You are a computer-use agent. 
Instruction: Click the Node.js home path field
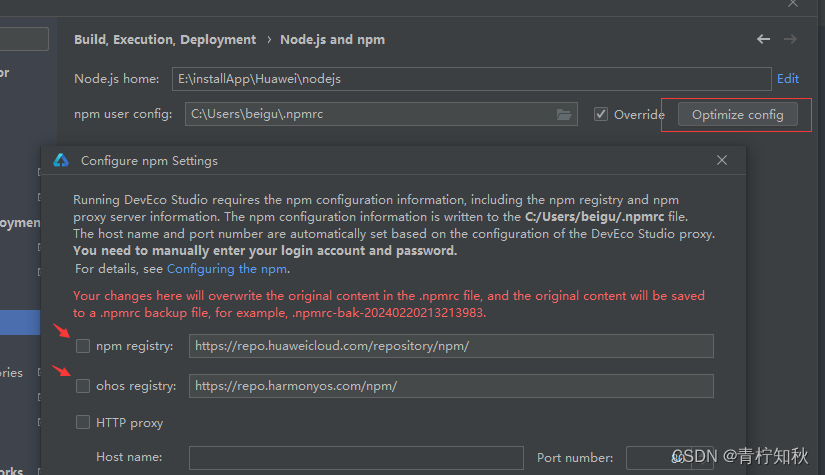click(x=471, y=79)
